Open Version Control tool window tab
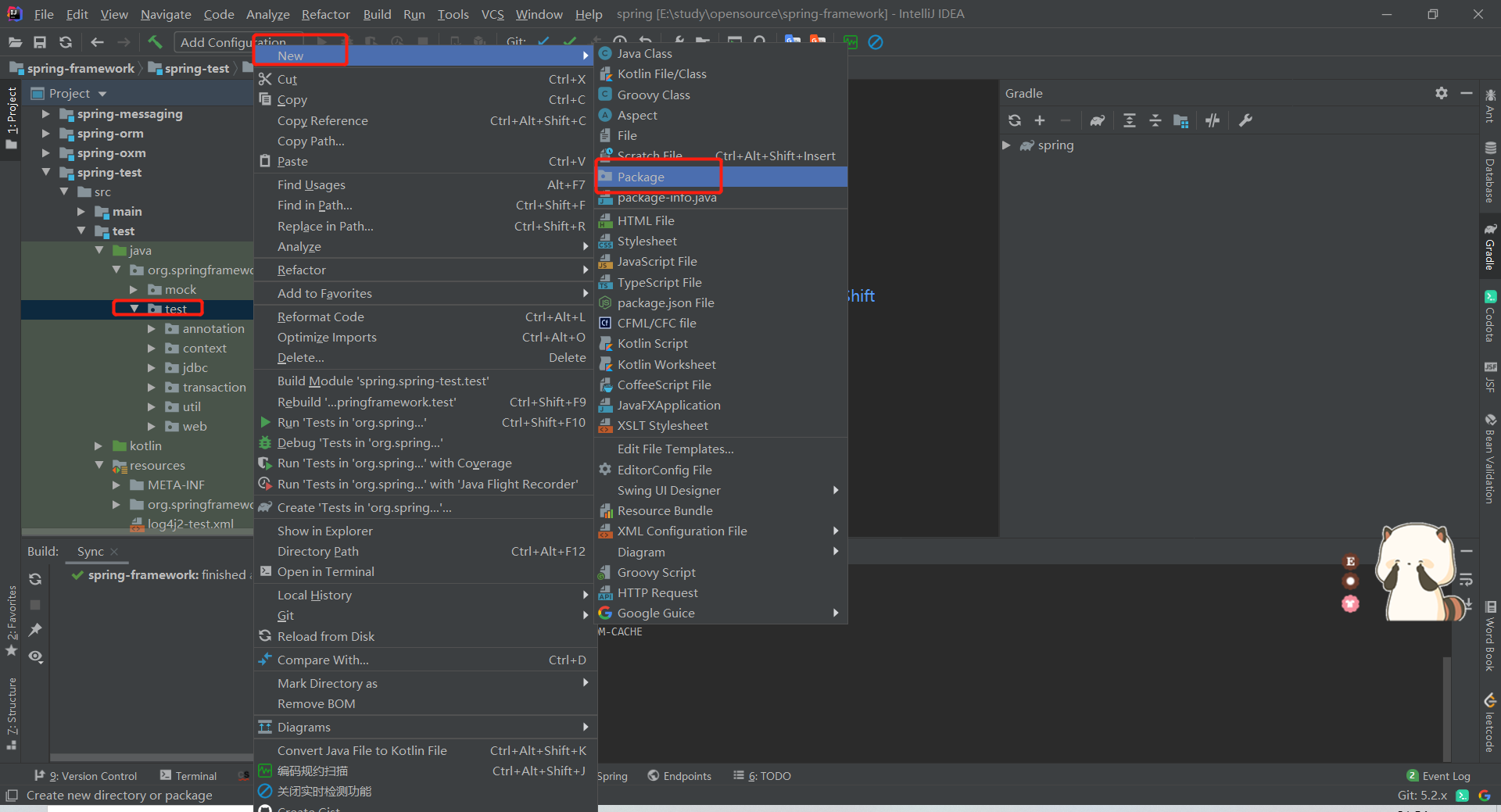 86,776
